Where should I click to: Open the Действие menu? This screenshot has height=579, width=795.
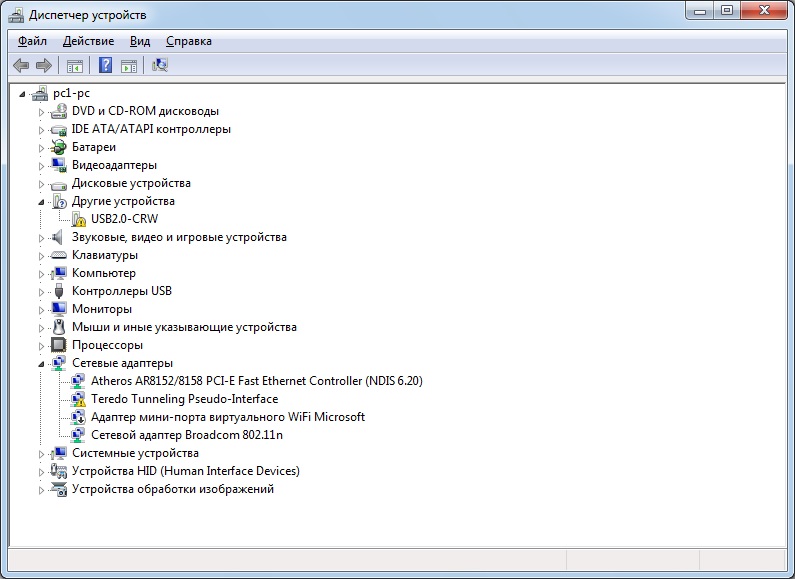tap(88, 41)
